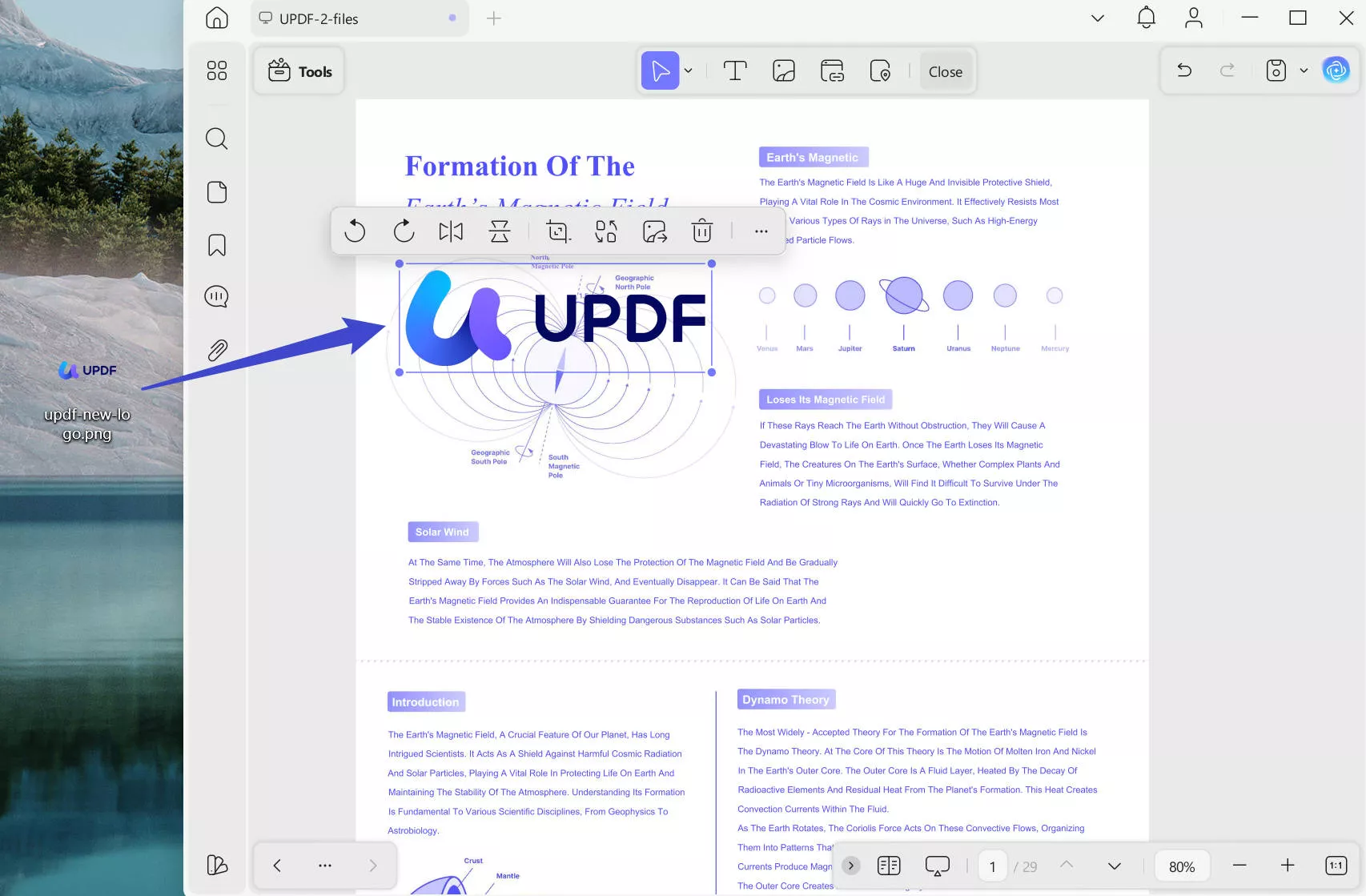1366x896 pixels.
Task: Delete the selected image with trash icon
Action: coord(701,231)
